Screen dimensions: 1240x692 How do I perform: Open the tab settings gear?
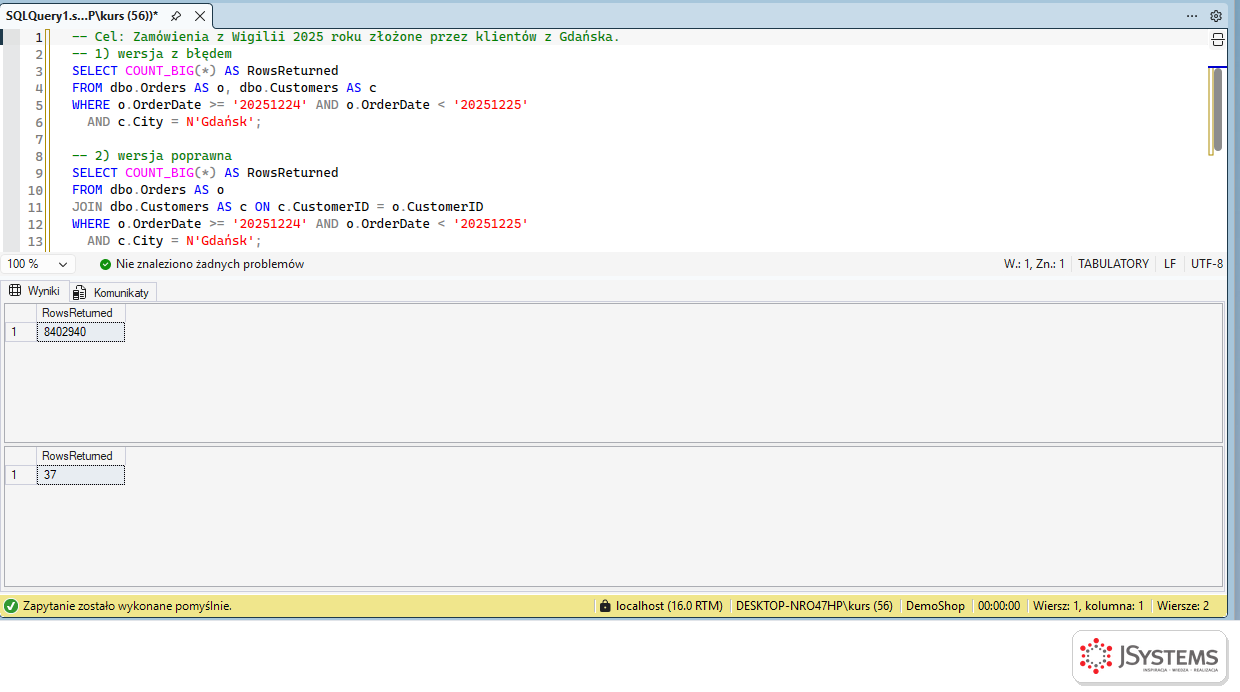coord(1216,16)
